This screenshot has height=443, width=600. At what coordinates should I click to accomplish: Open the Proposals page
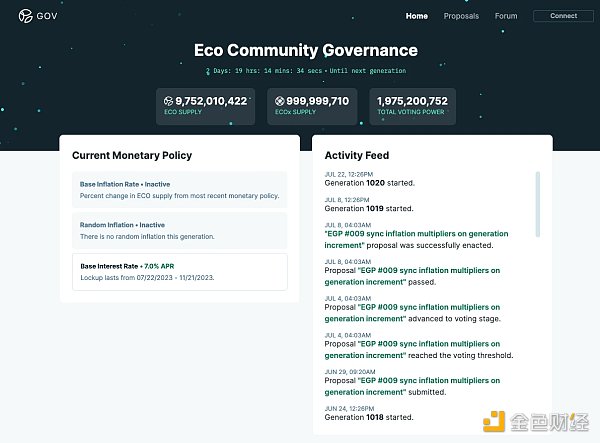[x=461, y=16]
